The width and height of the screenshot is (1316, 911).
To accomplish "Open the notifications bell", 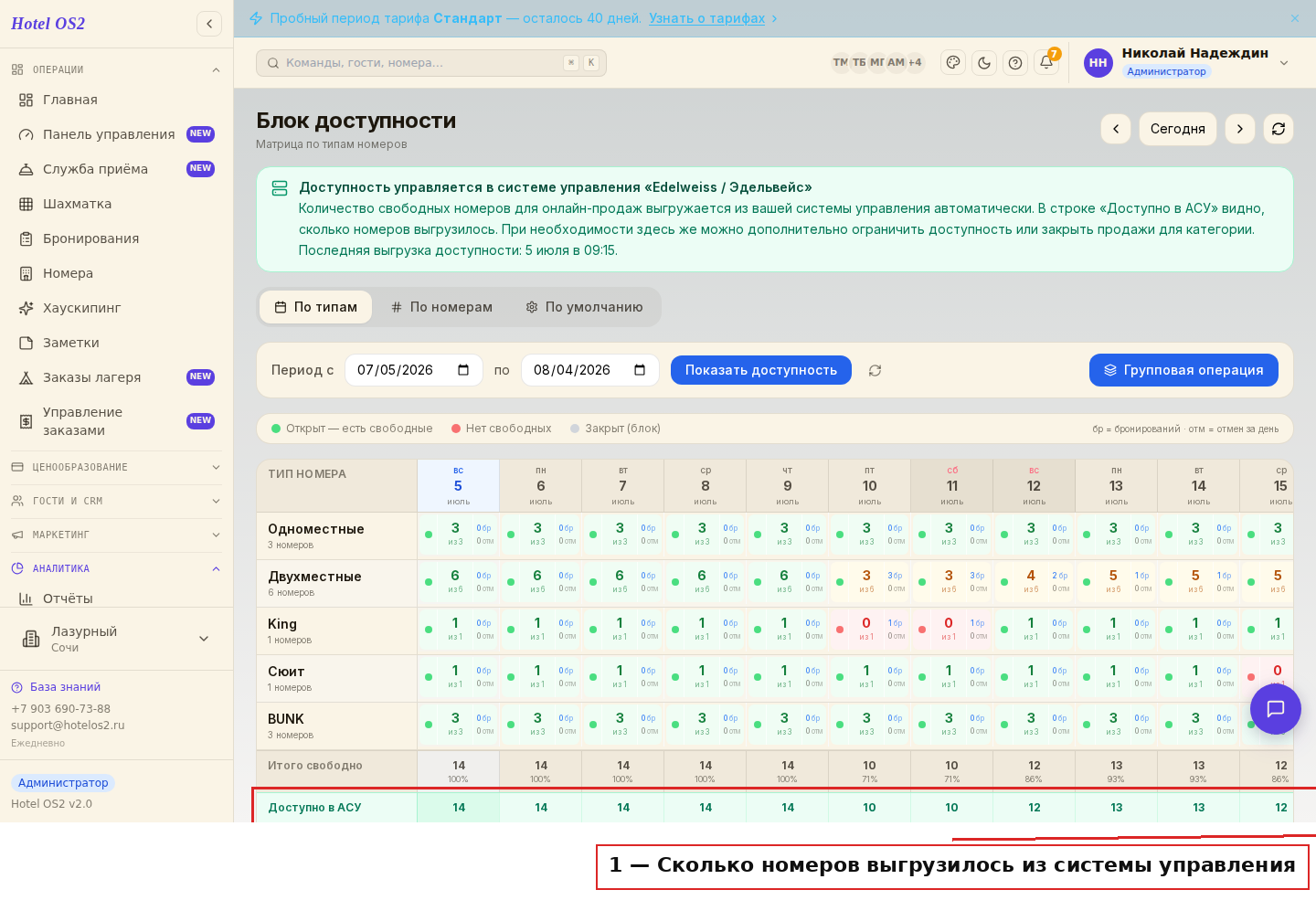I will click(x=1046, y=63).
